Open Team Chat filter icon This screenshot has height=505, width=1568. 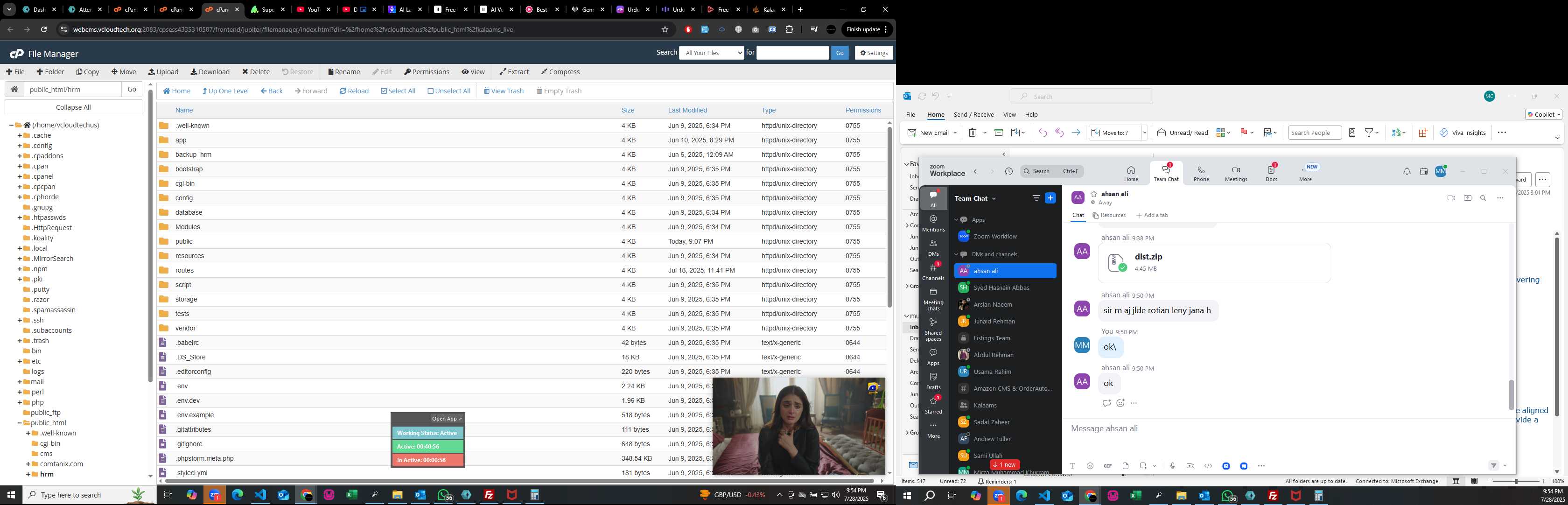(x=1036, y=198)
